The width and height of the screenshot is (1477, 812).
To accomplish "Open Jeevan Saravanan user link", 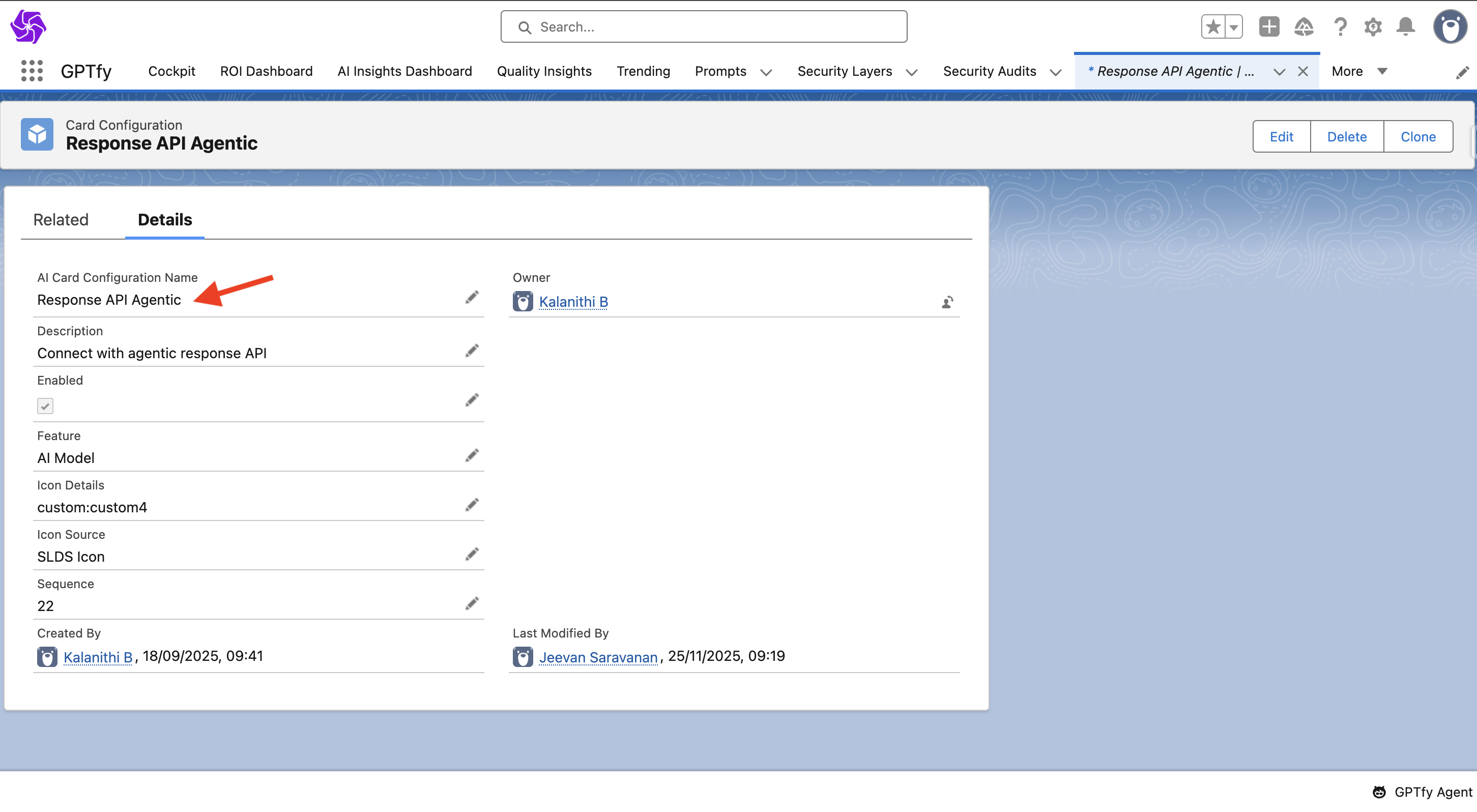I will tap(598, 657).
